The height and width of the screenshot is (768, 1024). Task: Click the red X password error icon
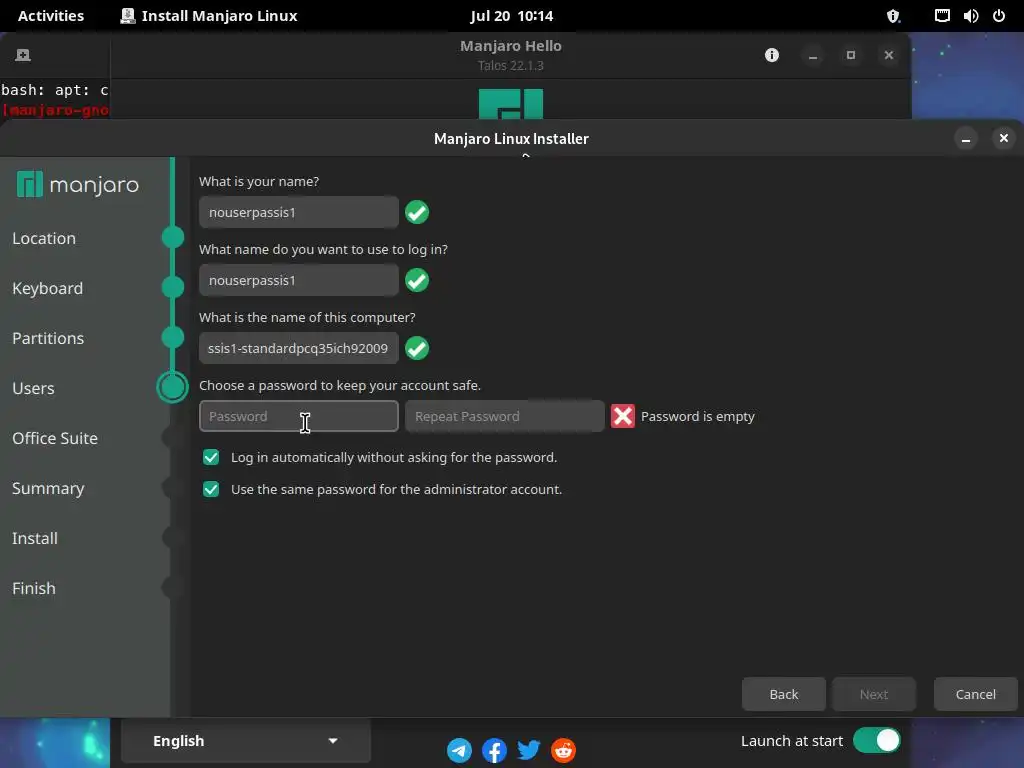(x=623, y=416)
